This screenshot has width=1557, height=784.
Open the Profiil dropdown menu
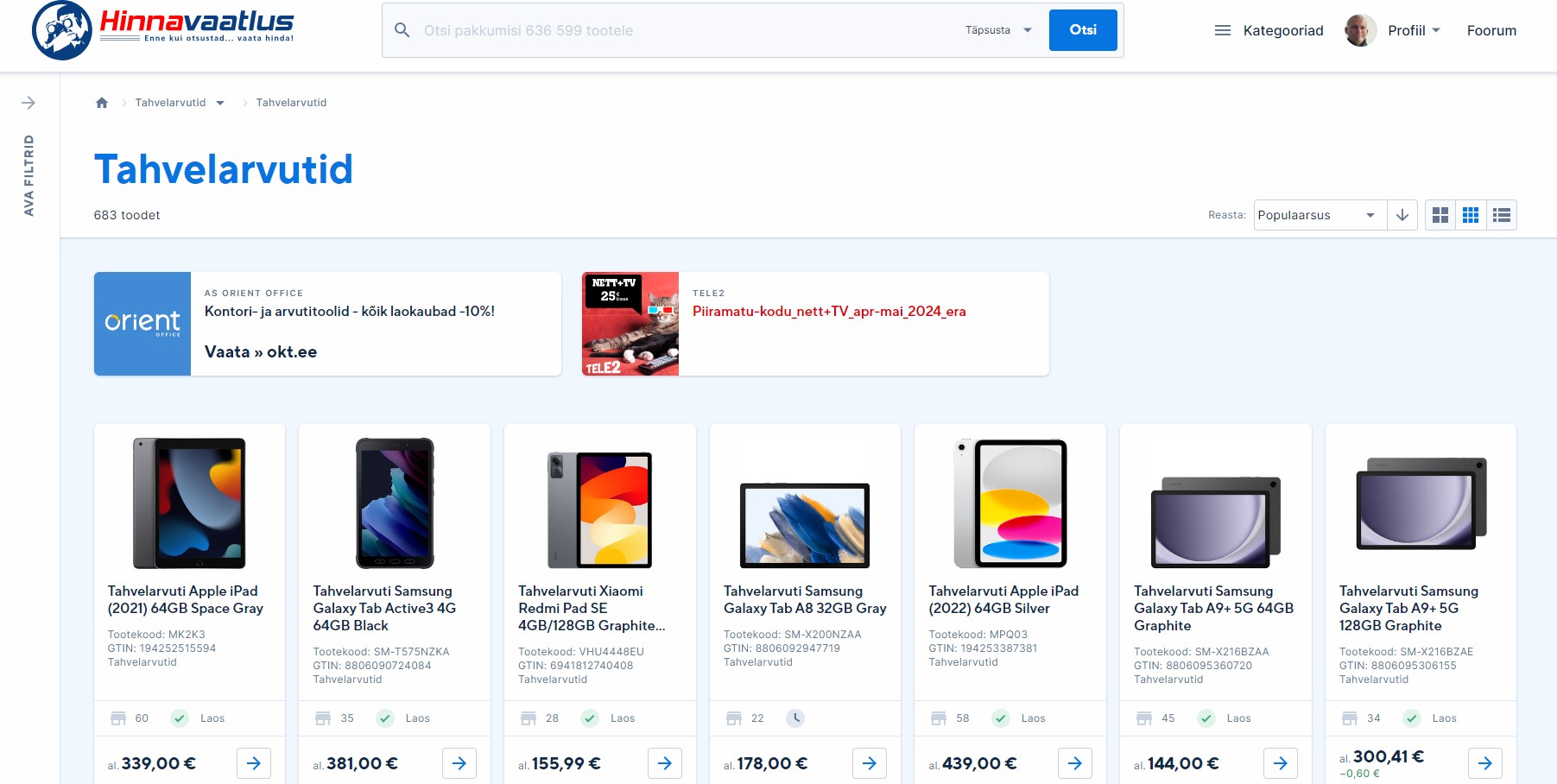pos(1414,30)
